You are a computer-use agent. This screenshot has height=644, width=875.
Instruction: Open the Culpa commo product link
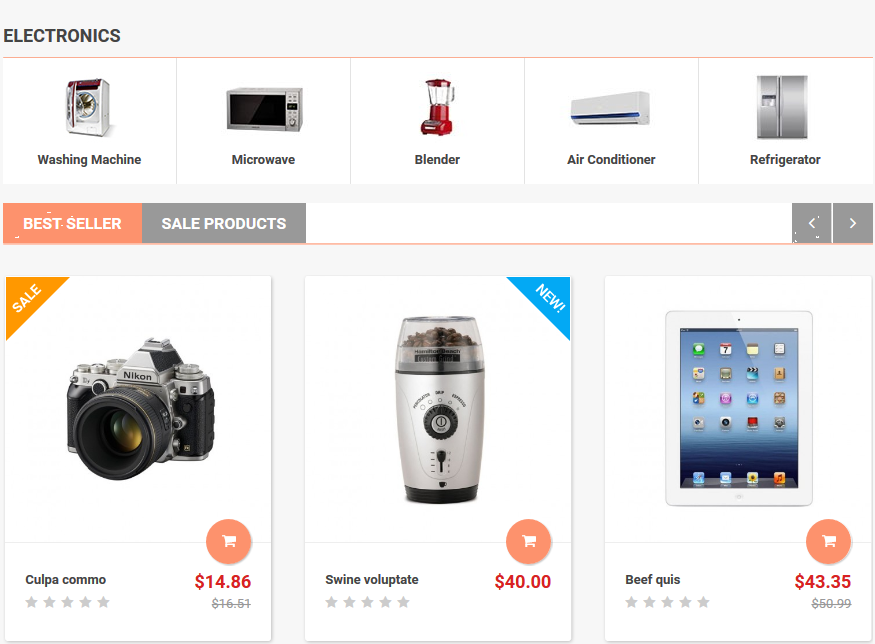pyautogui.click(x=66, y=580)
